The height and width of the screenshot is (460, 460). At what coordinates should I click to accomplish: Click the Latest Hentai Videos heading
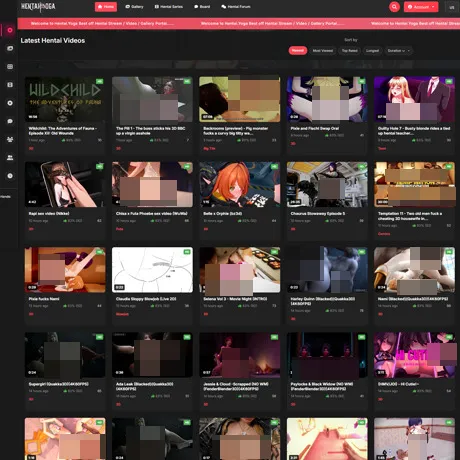53,41
